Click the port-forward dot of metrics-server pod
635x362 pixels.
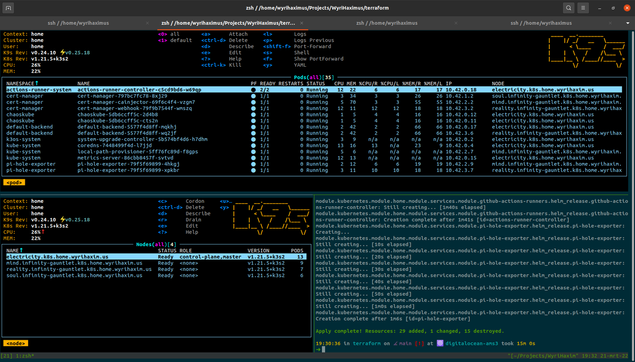(253, 158)
